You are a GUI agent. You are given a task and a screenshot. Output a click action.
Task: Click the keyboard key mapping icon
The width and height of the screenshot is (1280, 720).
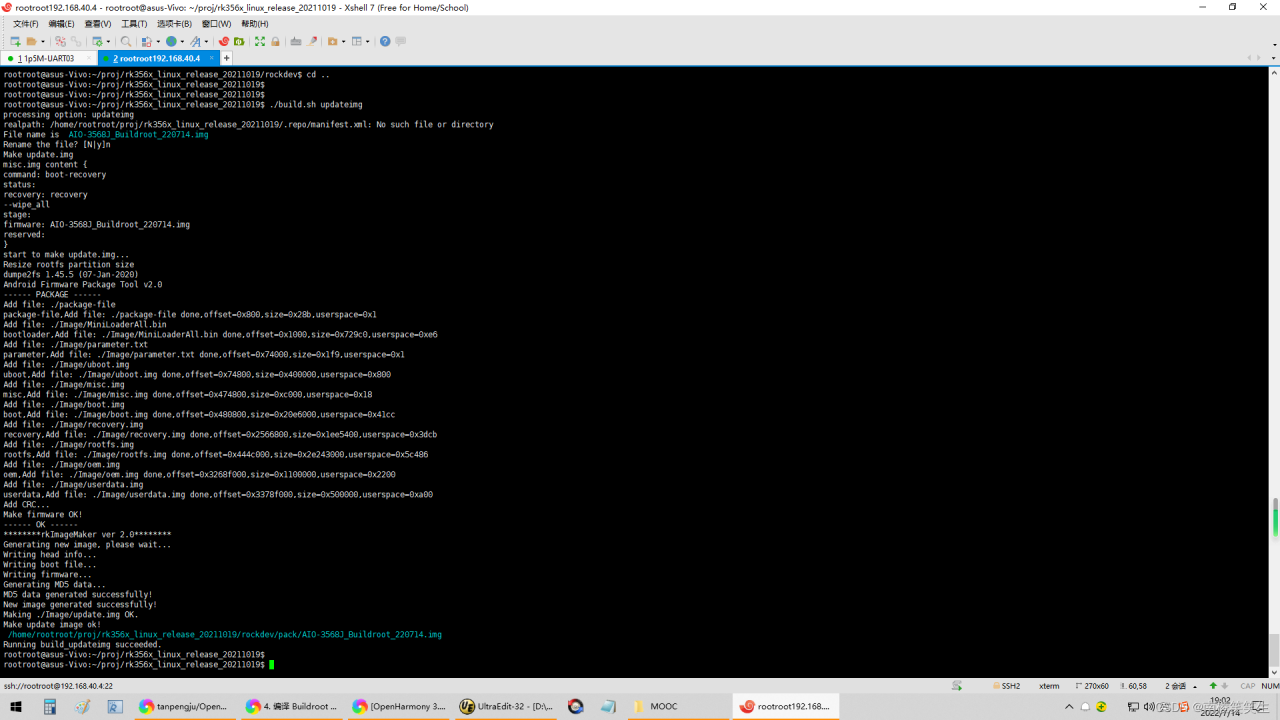(x=296, y=41)
